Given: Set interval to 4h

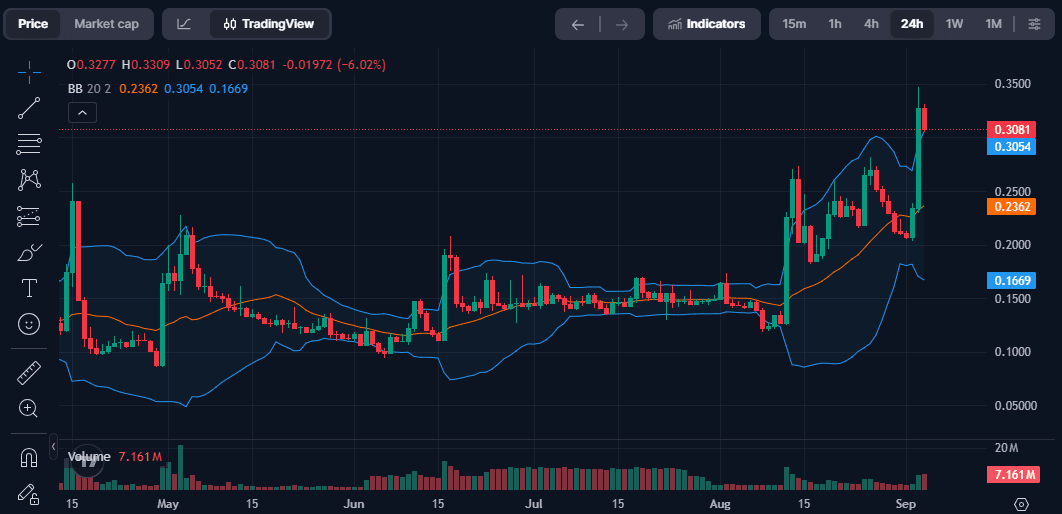Looking at the screenshot, I should pos(871,24).
